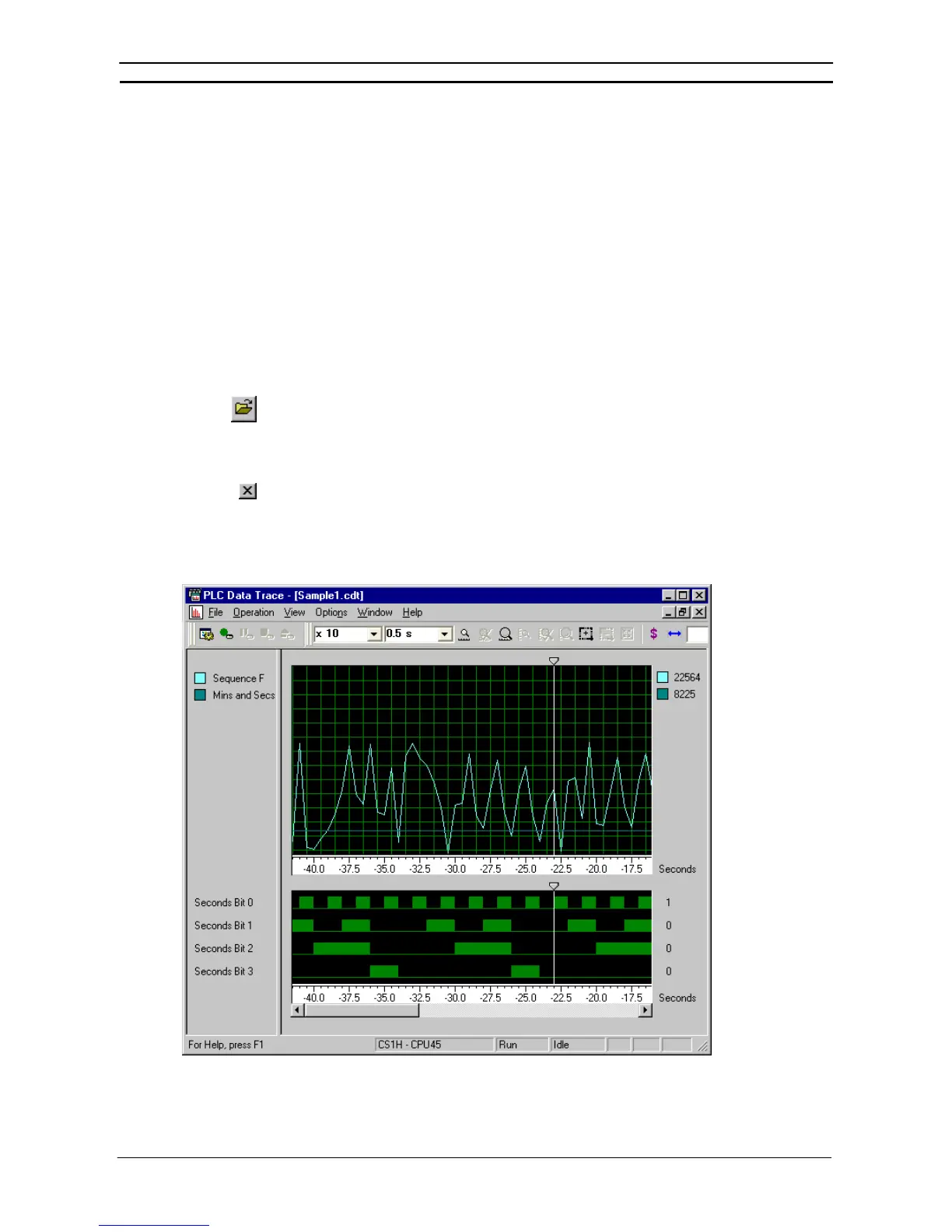Close the Sample1.cdt document window

[699, 612]
